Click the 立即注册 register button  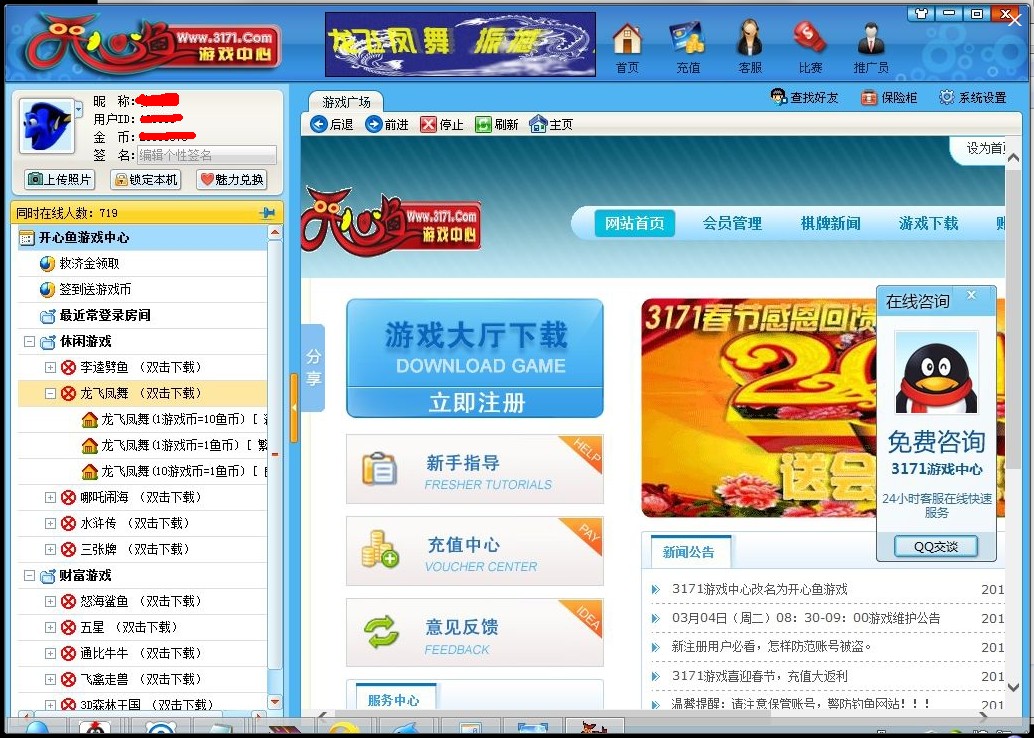tap(475, 402)
